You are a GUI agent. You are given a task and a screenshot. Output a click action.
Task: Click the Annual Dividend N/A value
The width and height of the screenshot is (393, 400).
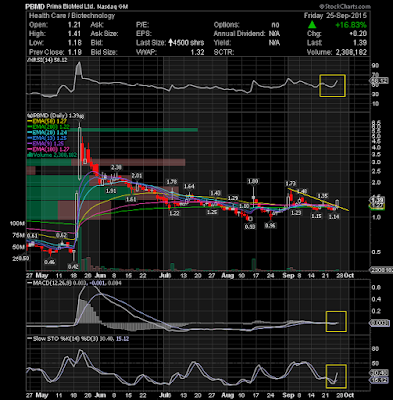pos(274,34)
